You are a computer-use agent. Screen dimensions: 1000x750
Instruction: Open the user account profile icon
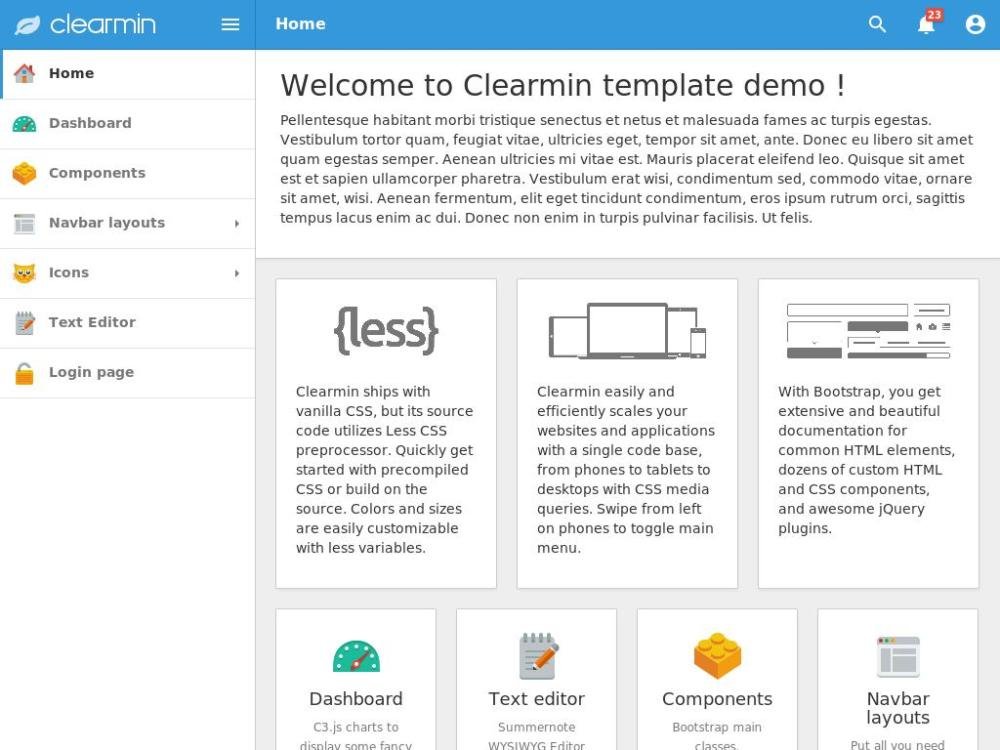point(975,24)
